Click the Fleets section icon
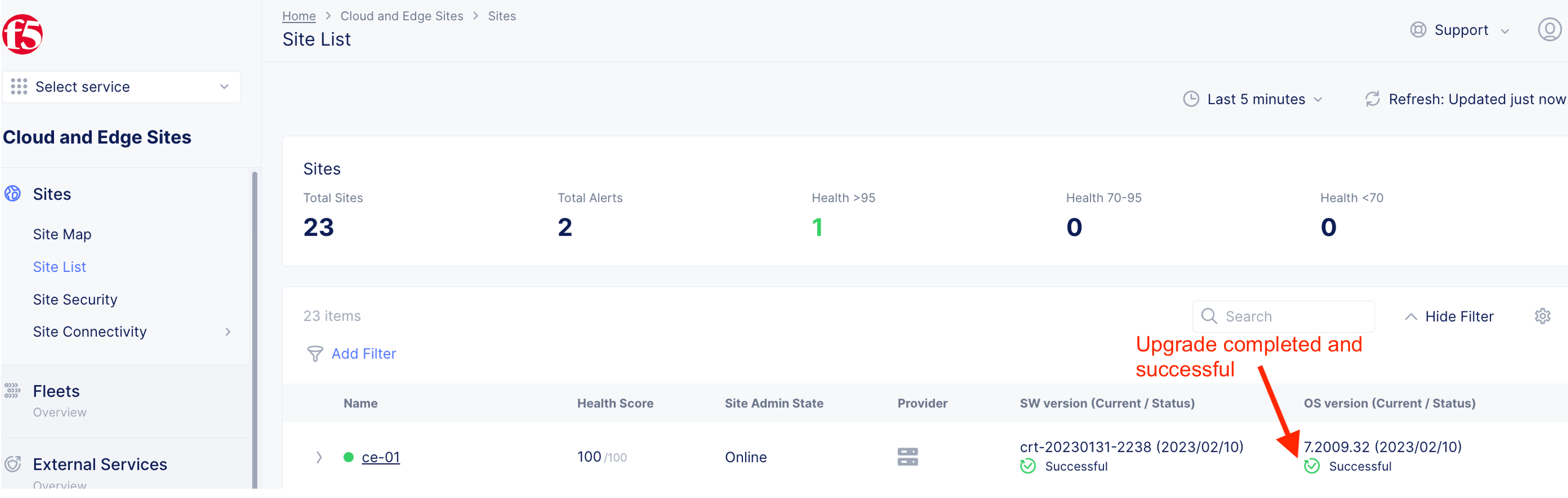 coord(12,391)
